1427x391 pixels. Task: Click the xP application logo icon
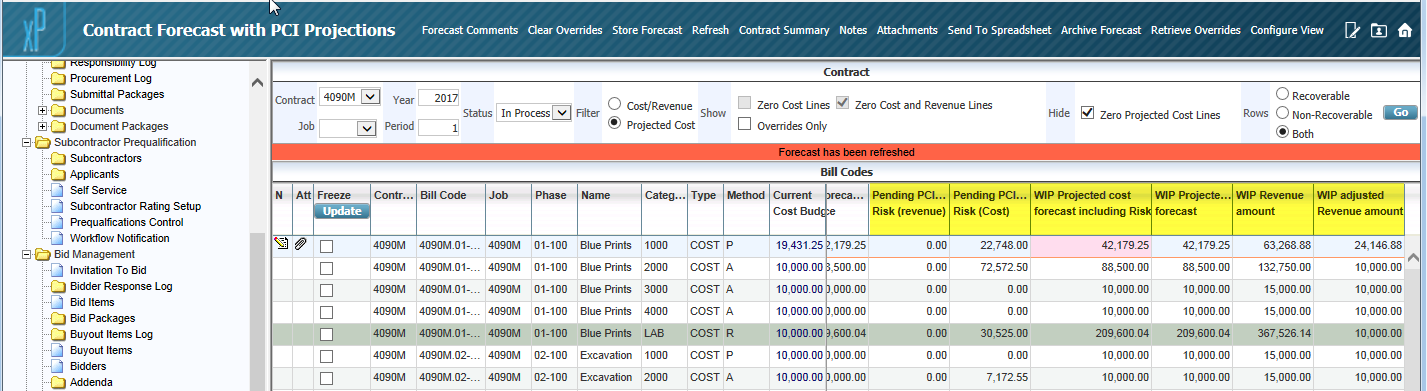coord(36,31)
